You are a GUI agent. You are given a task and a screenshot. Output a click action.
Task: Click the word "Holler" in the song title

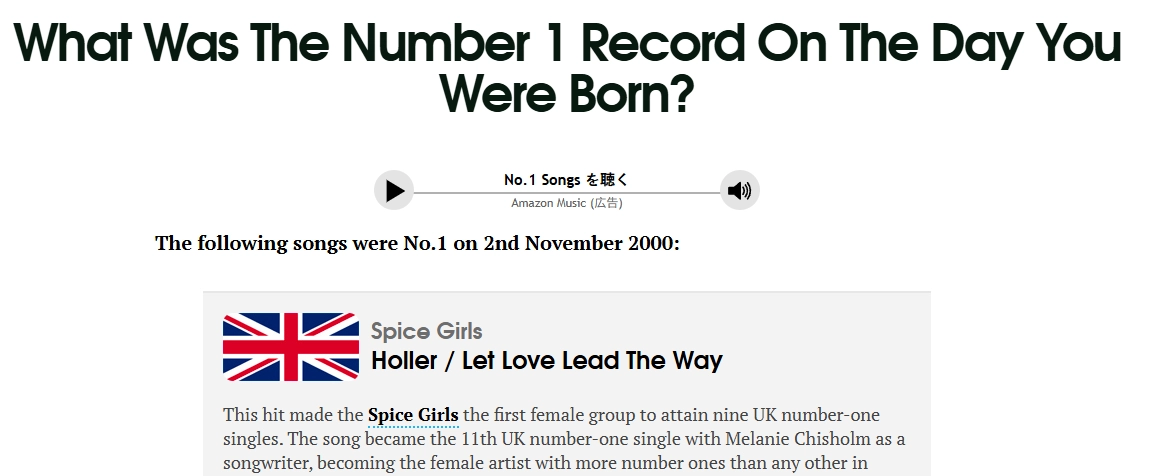[x=404, y=361]
